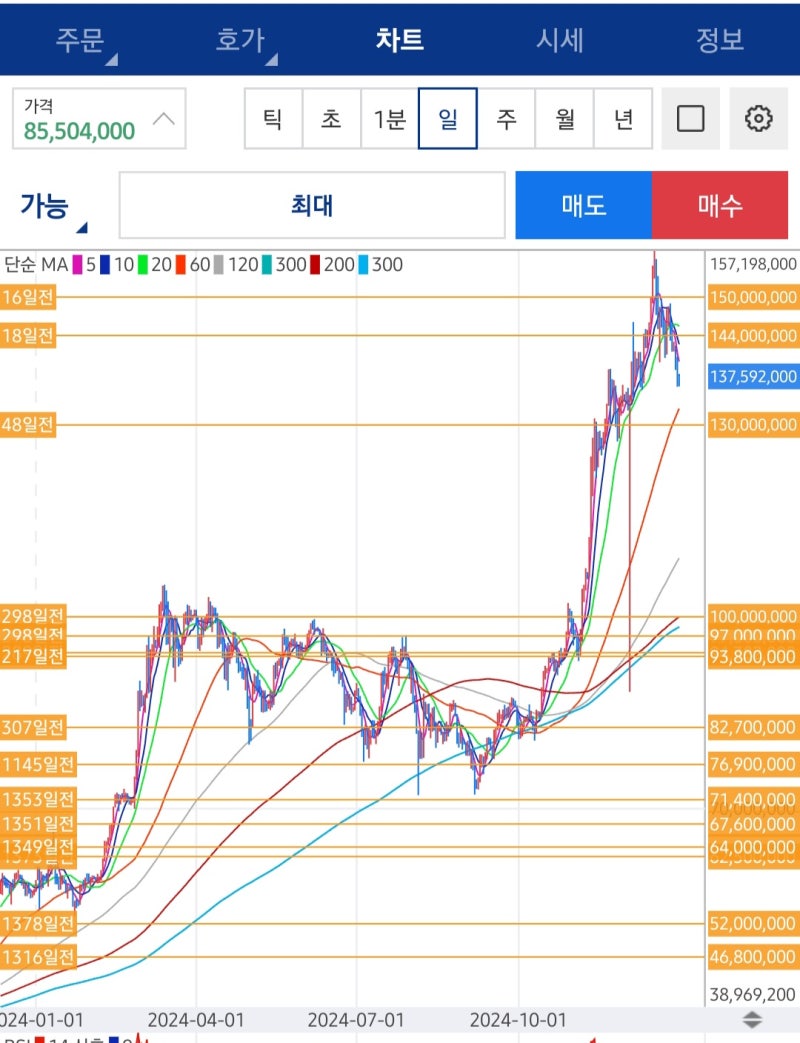Click the 1145일전 line label
The width and height of the screenshot is (800, 1043).
tap(38, 764)
